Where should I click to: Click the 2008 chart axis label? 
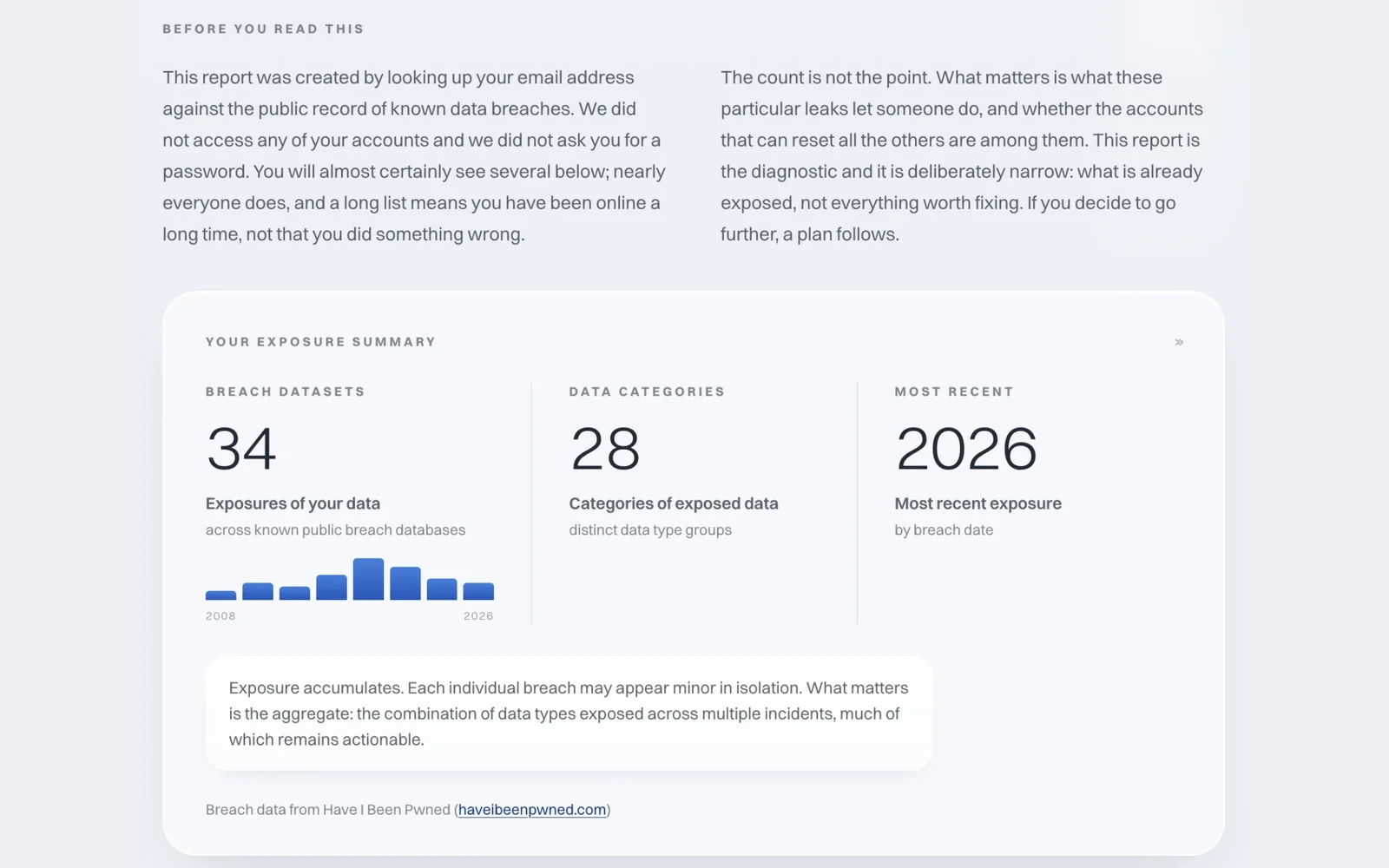221,615
